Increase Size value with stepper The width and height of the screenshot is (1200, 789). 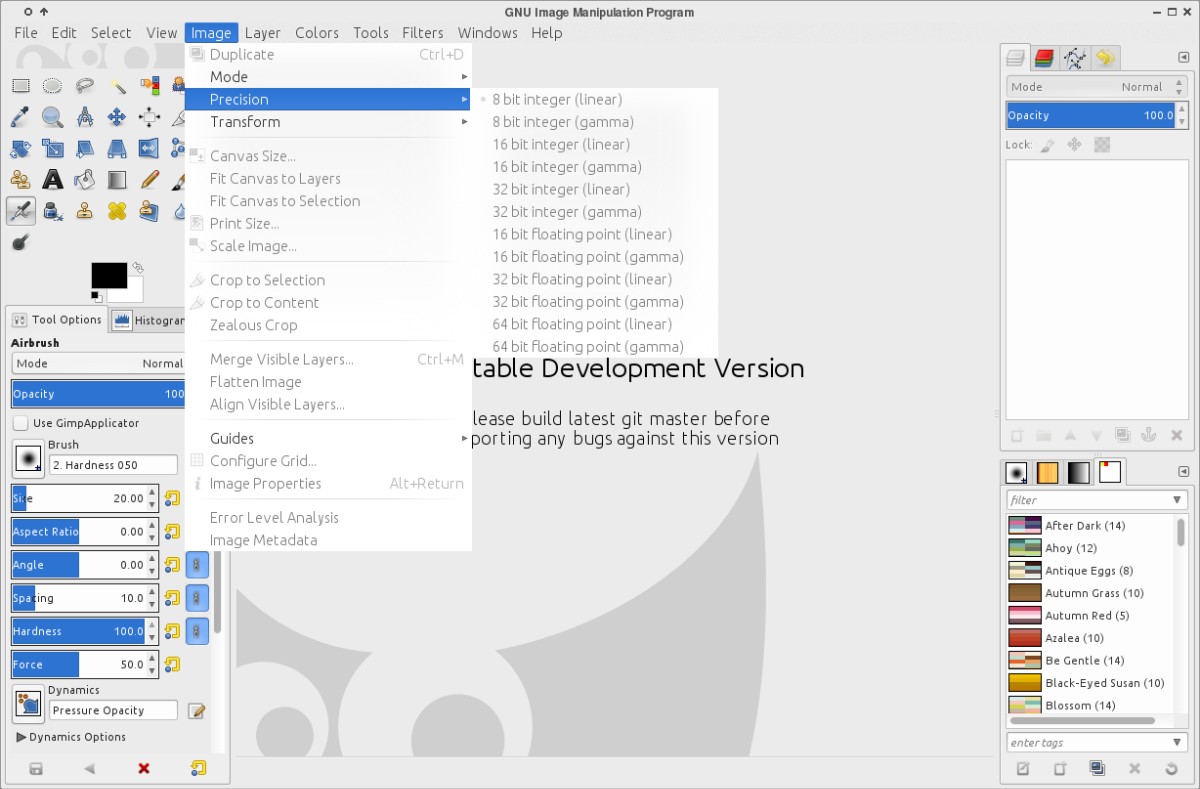point(152,493)
